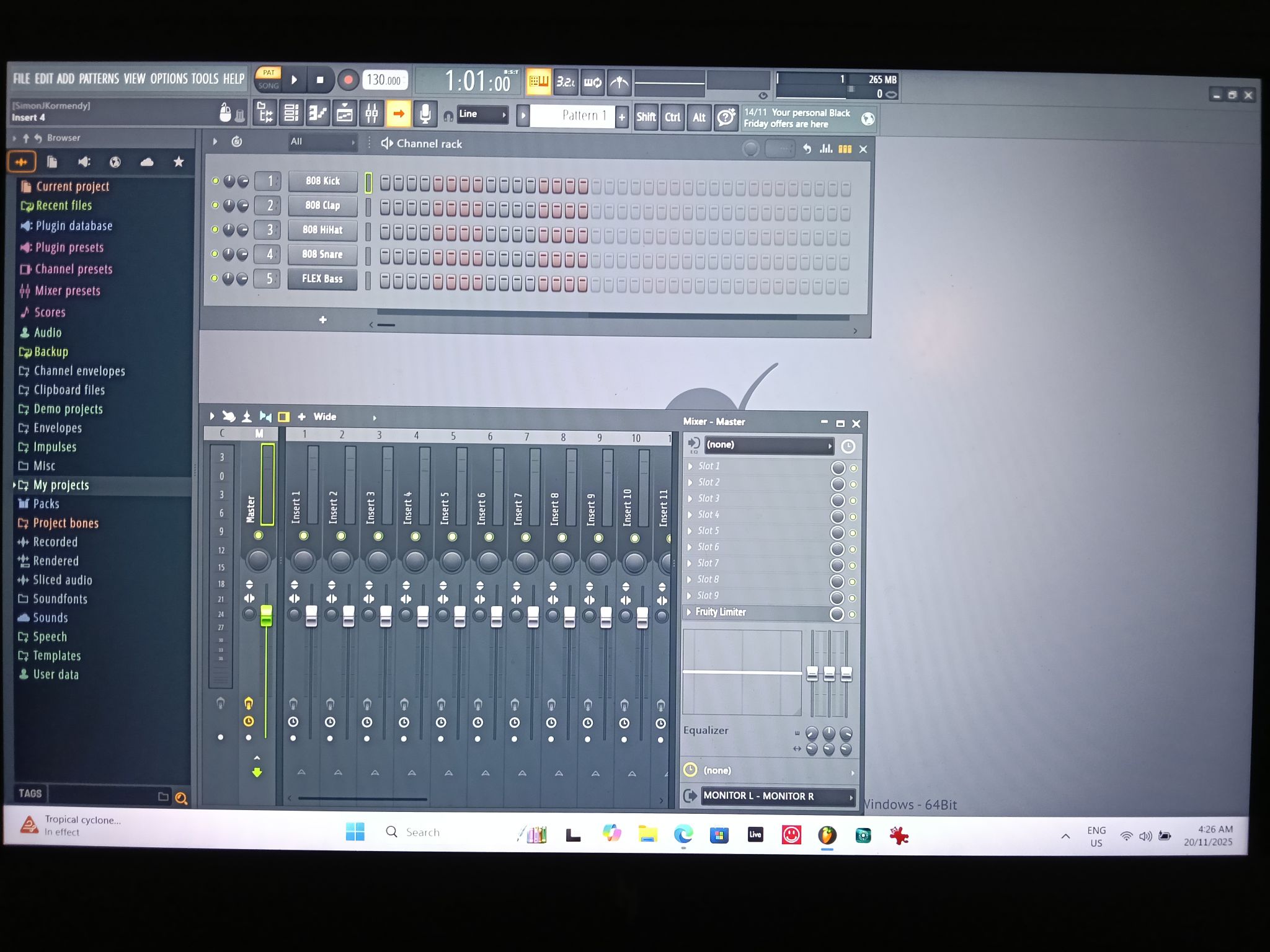1270x952 pixels.
Task: Open the 808 Kick channel button
Action: click(322, 181)
